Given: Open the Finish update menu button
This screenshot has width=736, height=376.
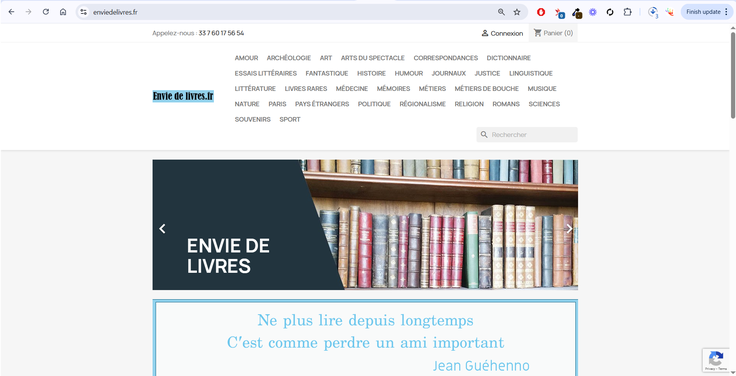Looking at the screenshot, I should [x=707, y=12].
